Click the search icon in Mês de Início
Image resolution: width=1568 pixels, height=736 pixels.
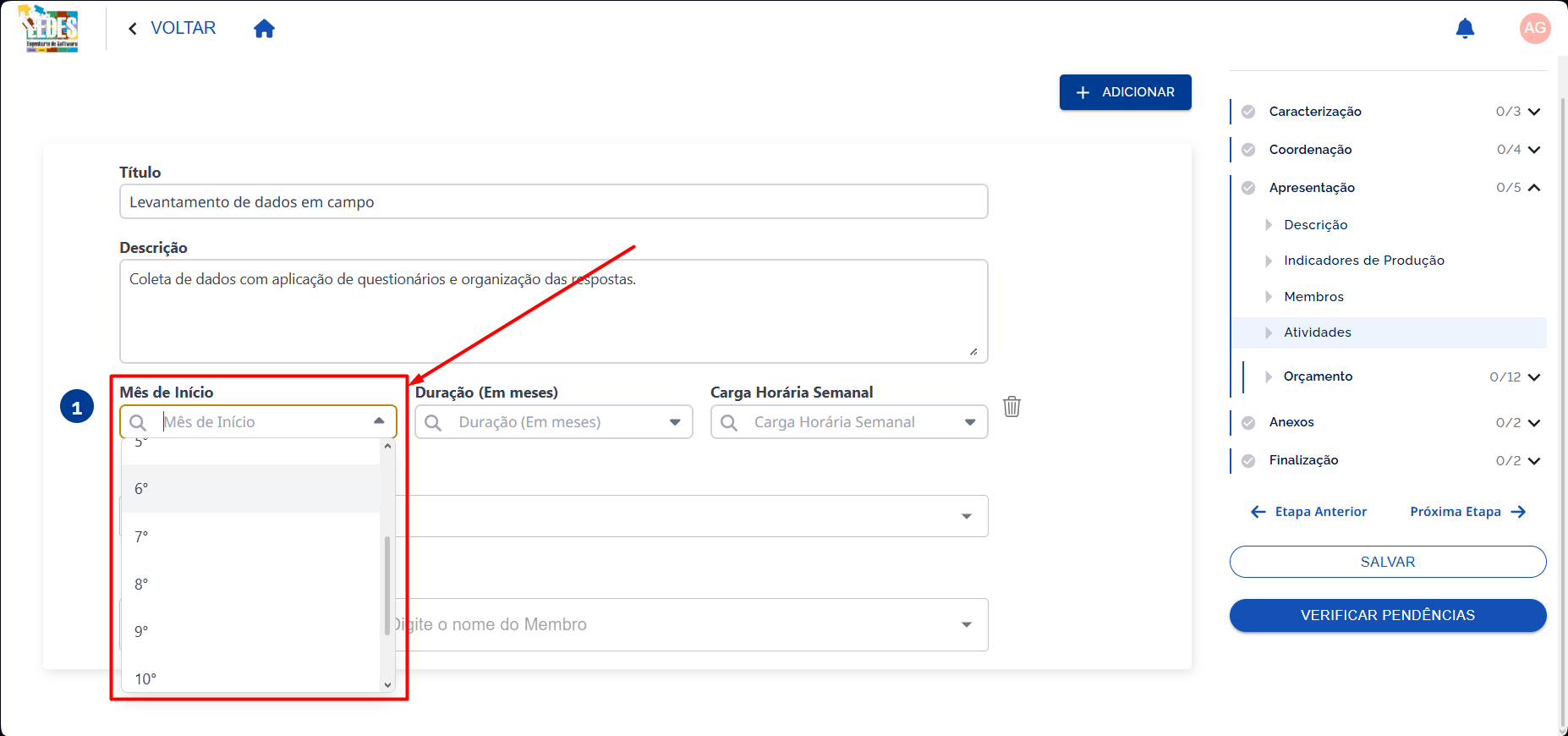pos(138,422)
